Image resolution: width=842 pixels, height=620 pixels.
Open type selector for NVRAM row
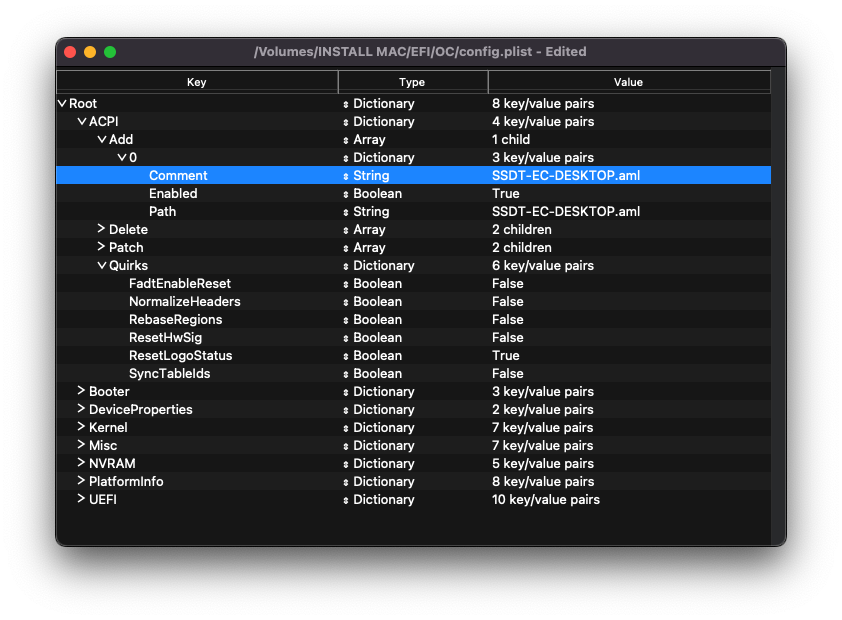pos(346,464)
